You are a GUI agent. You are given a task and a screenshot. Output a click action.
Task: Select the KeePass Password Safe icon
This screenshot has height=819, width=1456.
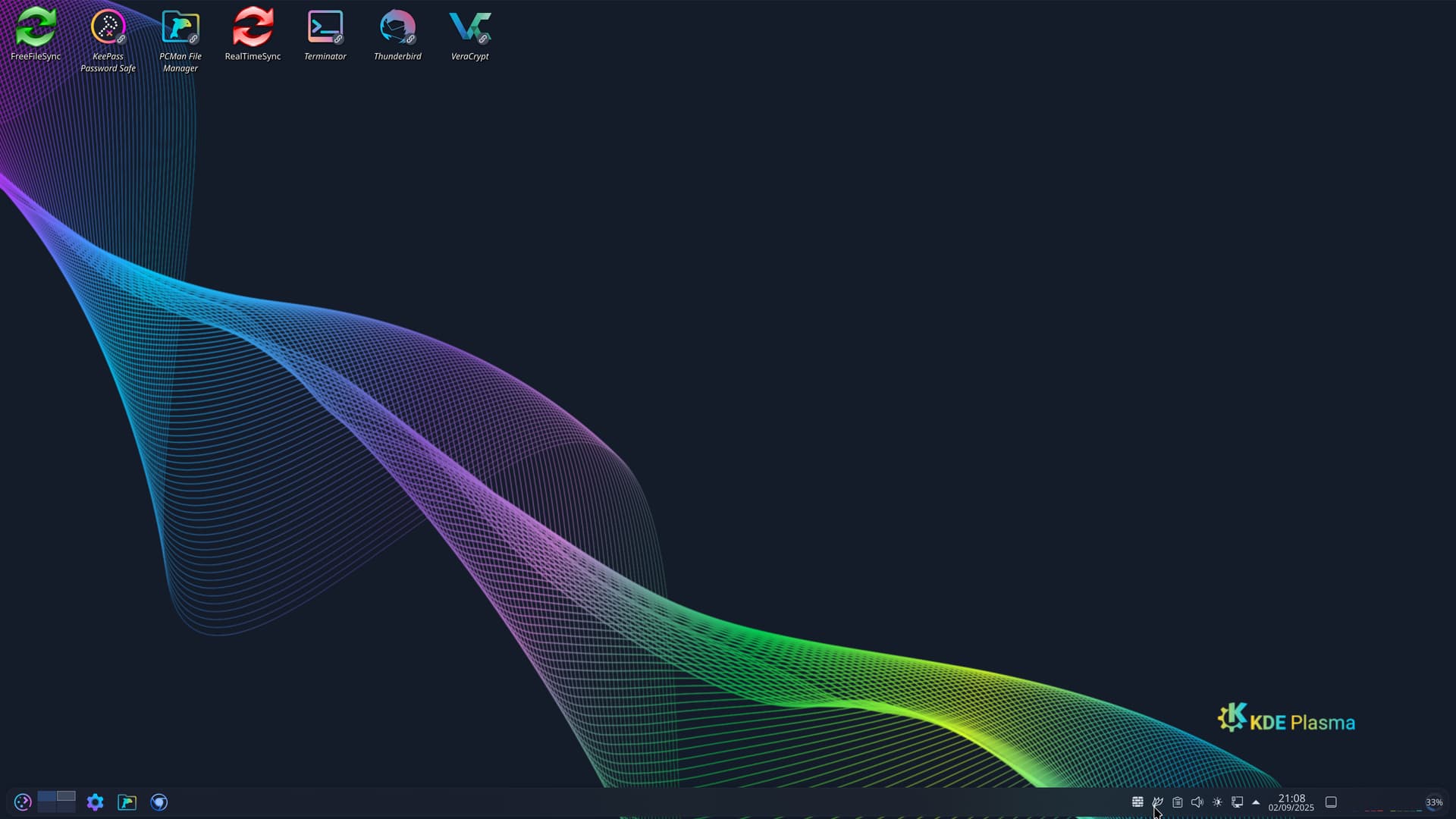point(108,28)
